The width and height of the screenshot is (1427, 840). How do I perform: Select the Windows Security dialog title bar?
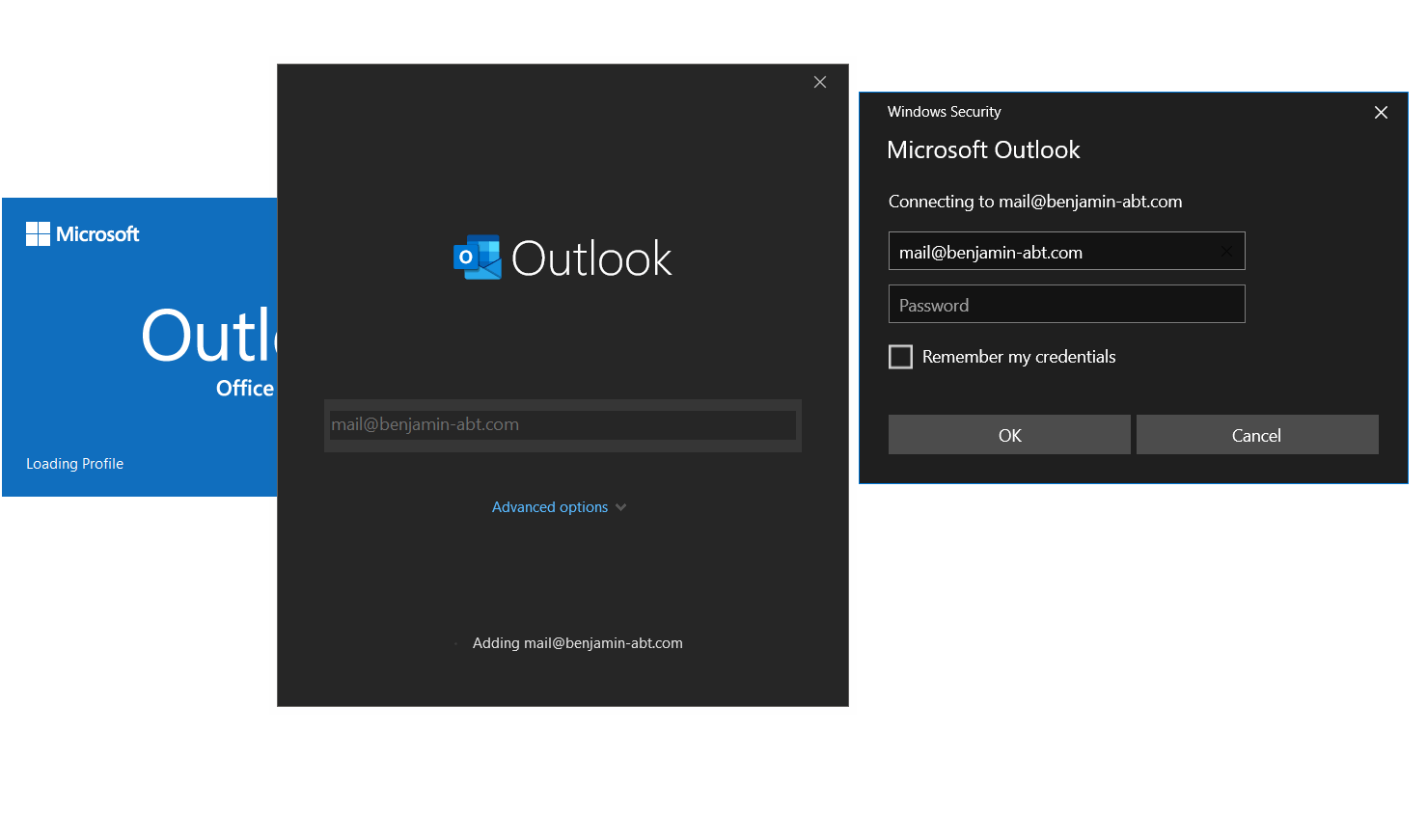tap(944, 111)
